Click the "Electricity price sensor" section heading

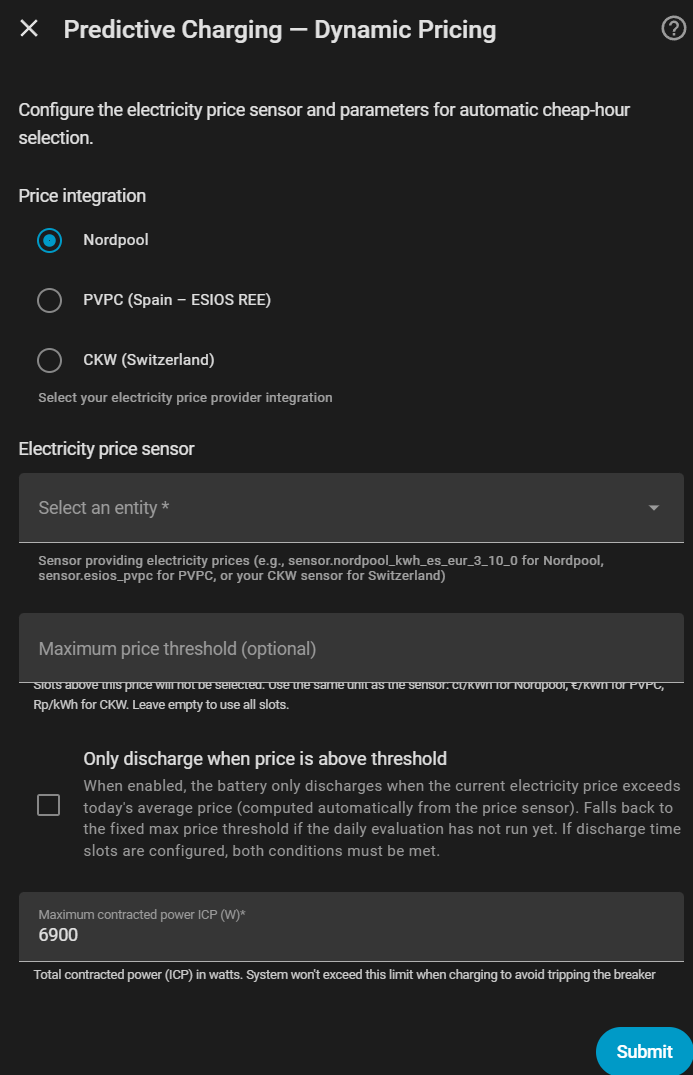pos(106,449)
